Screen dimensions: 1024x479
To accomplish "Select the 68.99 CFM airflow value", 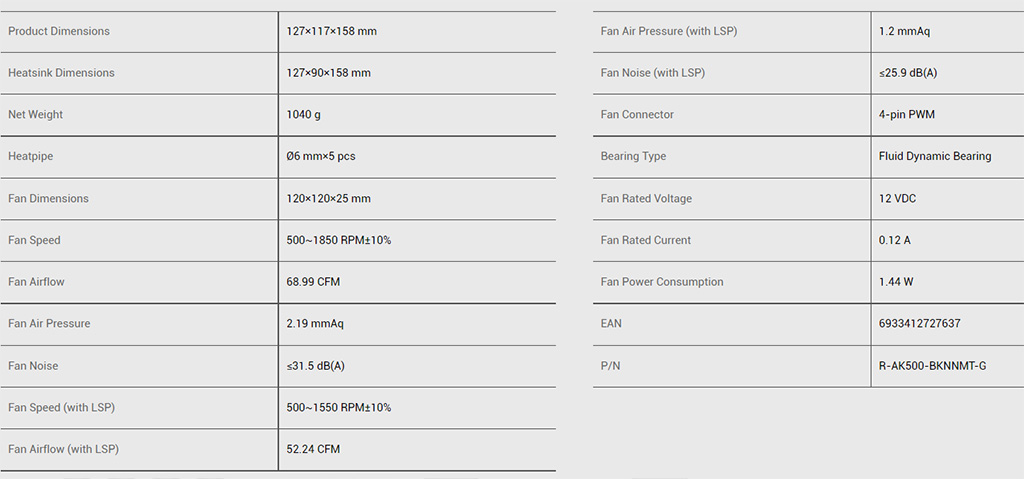I will point(313,282).
